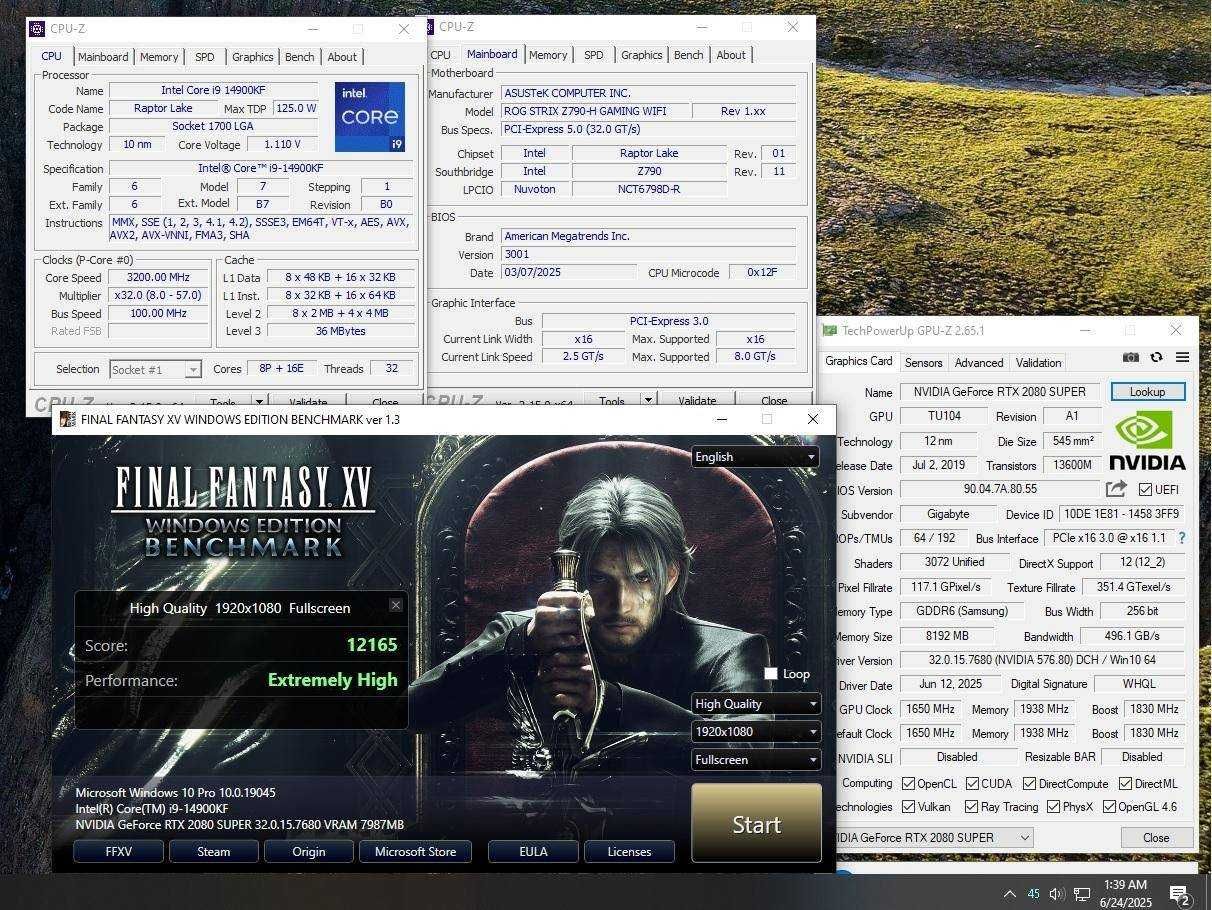Select the Graphics Card tab in GPU-Z
The image size is (1212, 910).
[x=858, y=361]
